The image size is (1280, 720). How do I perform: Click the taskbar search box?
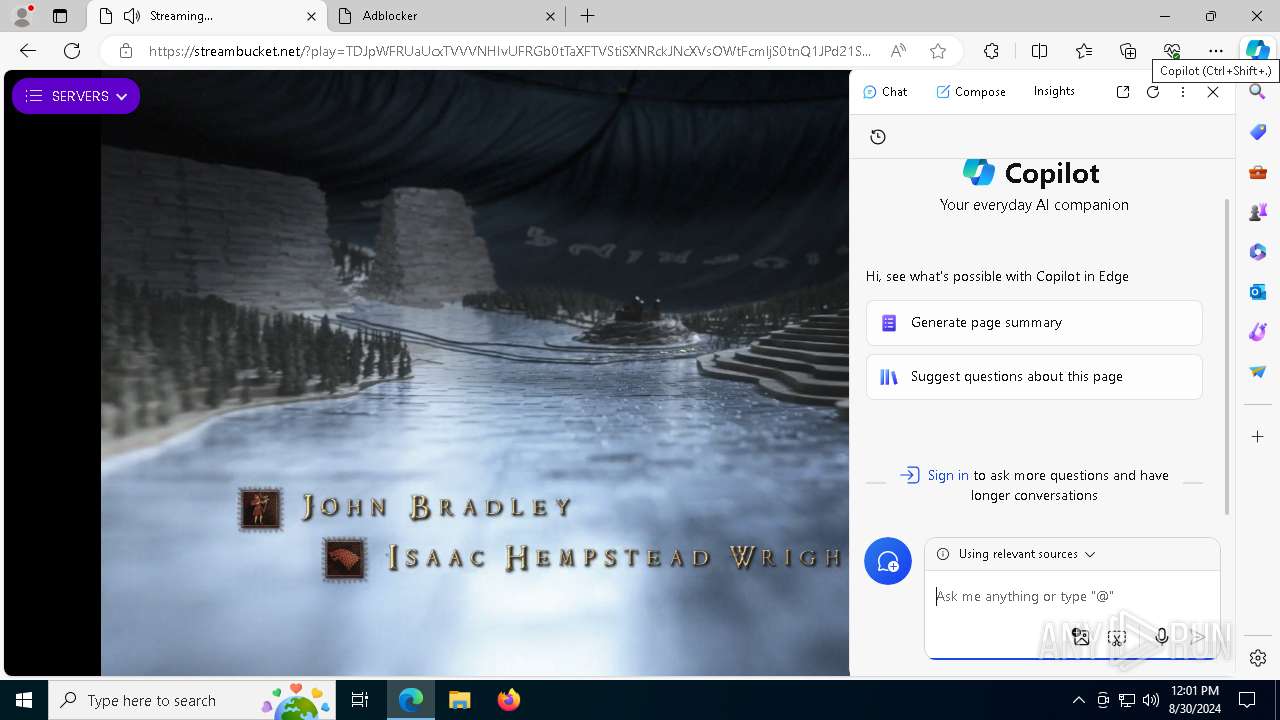(192, 700)
